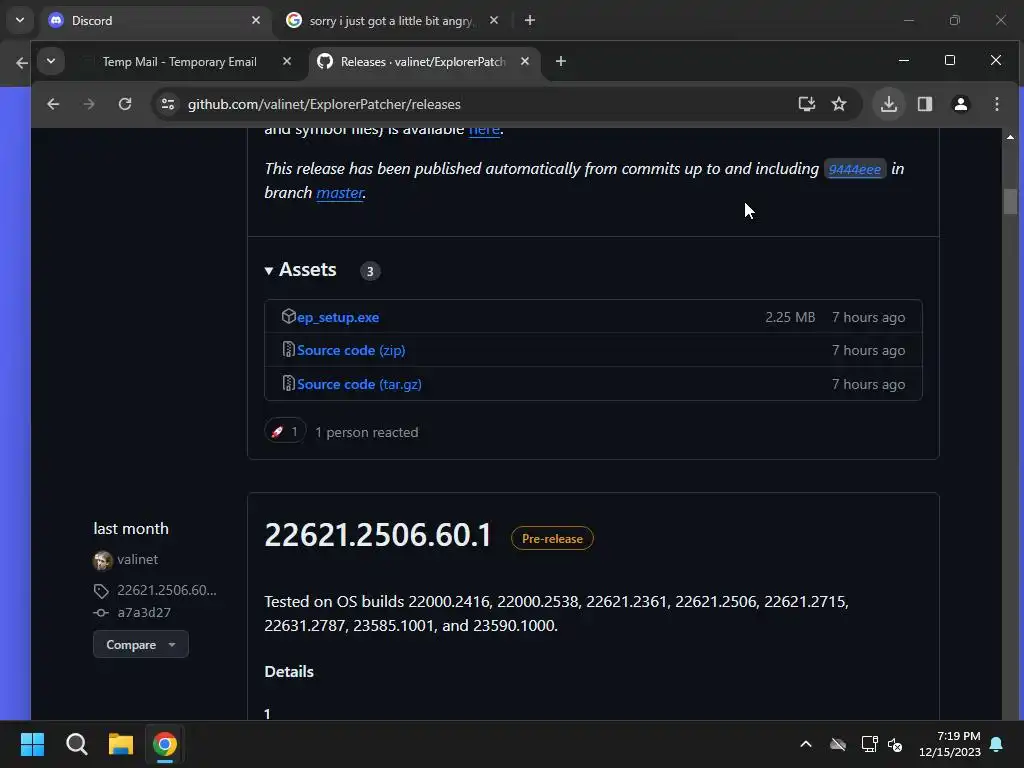
Task: Open the Chrome three-dot menu
Action: tap(997, 104)
